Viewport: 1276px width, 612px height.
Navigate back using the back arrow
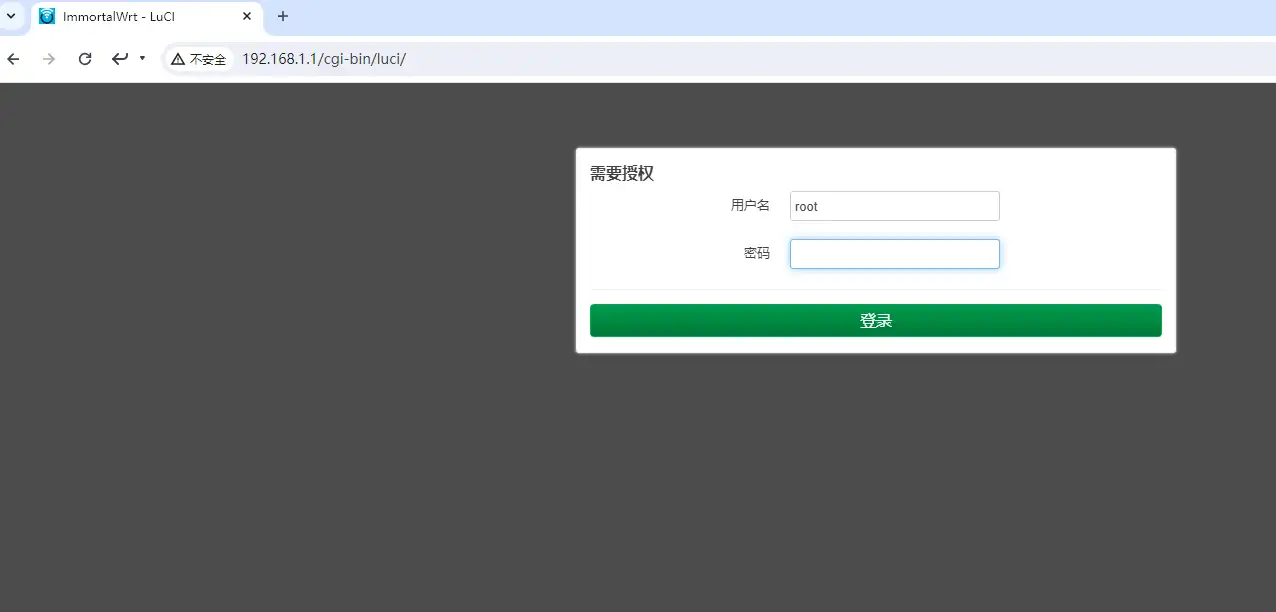13,58
